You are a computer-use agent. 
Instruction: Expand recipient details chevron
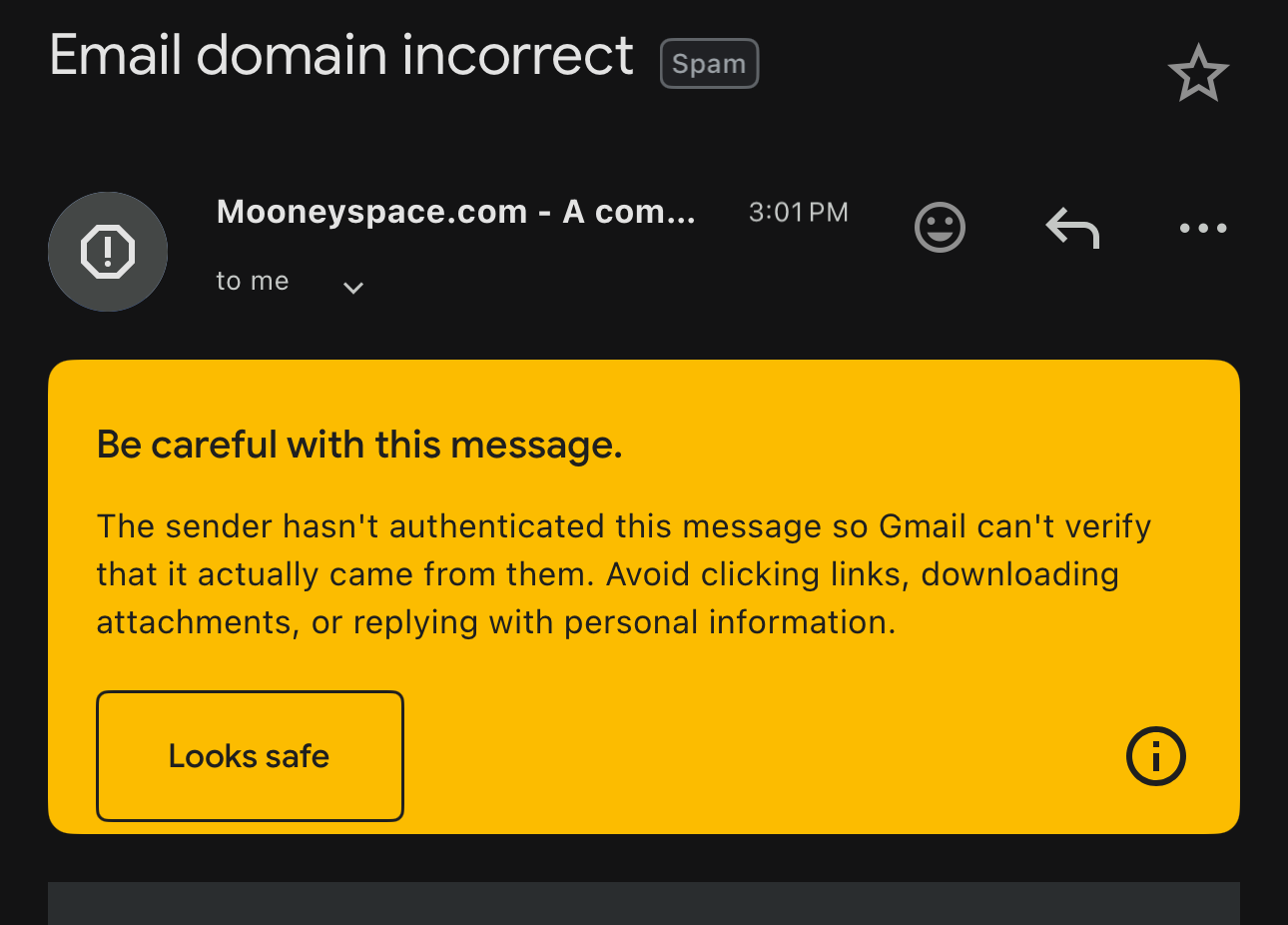352,288
